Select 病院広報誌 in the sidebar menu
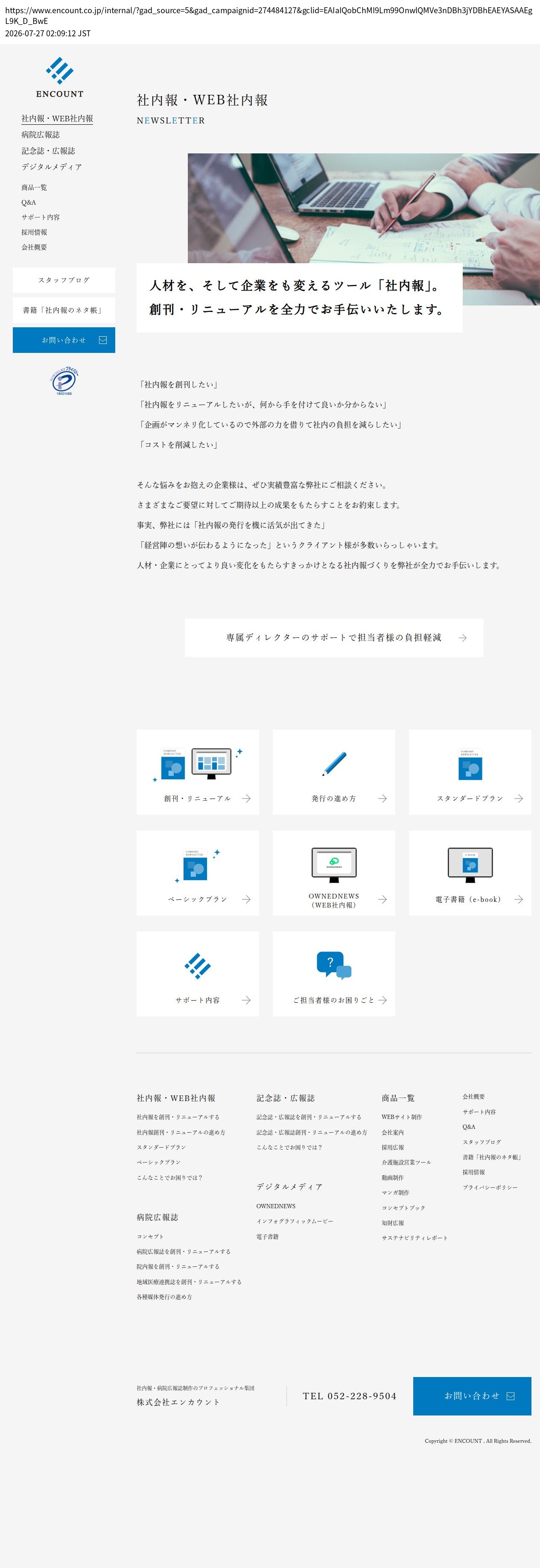540x1568 pixels. point(41,135)
